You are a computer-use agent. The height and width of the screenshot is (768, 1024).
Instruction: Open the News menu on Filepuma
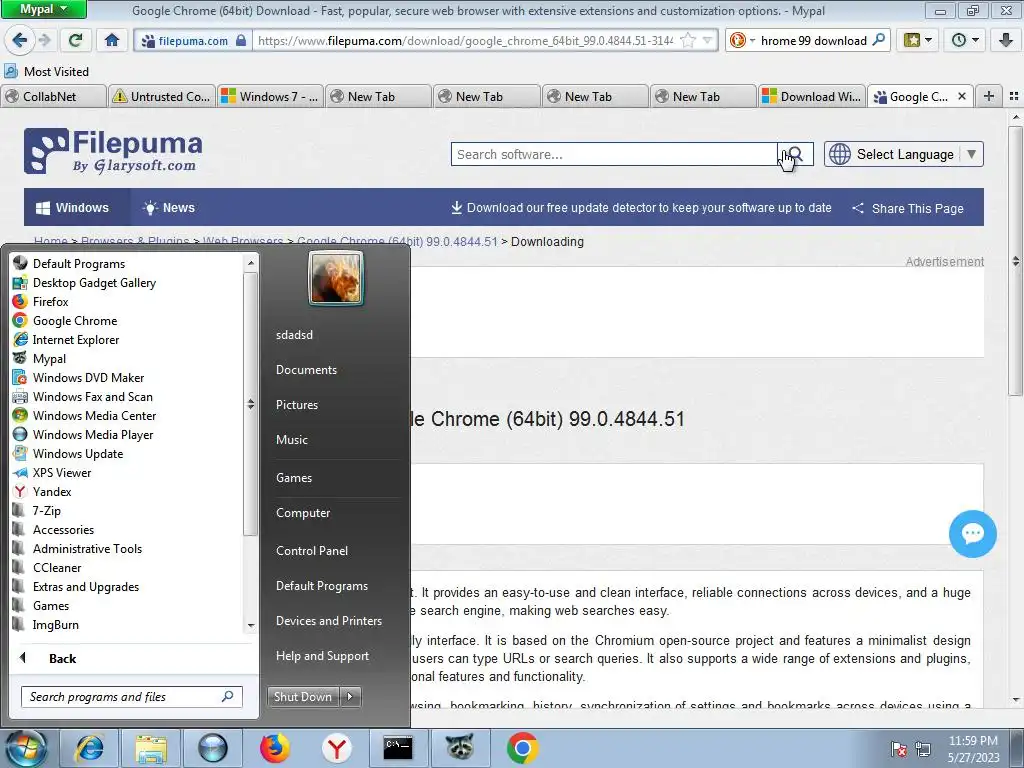168,208
